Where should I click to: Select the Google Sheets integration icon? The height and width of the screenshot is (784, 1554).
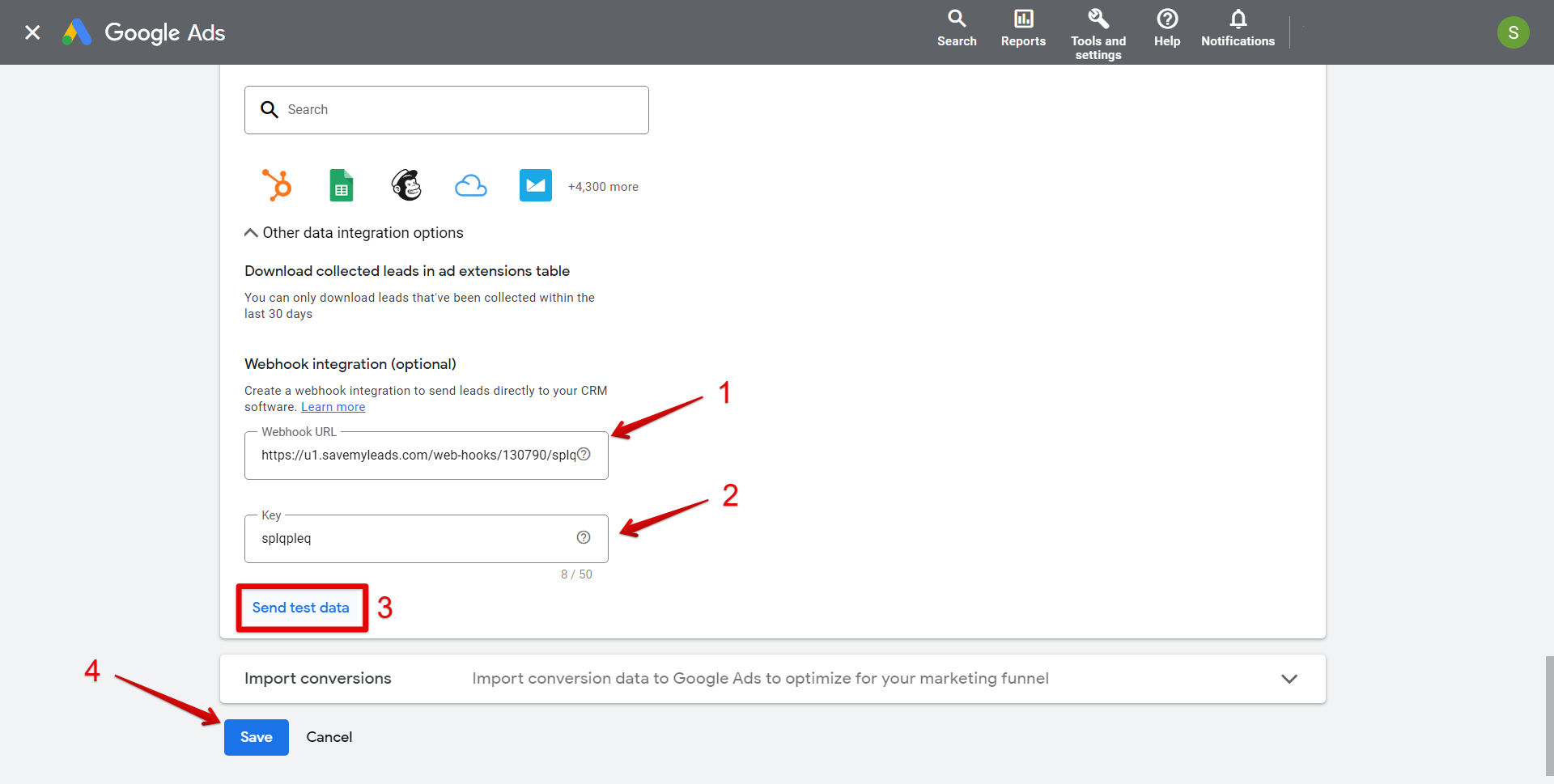(342, 185)
